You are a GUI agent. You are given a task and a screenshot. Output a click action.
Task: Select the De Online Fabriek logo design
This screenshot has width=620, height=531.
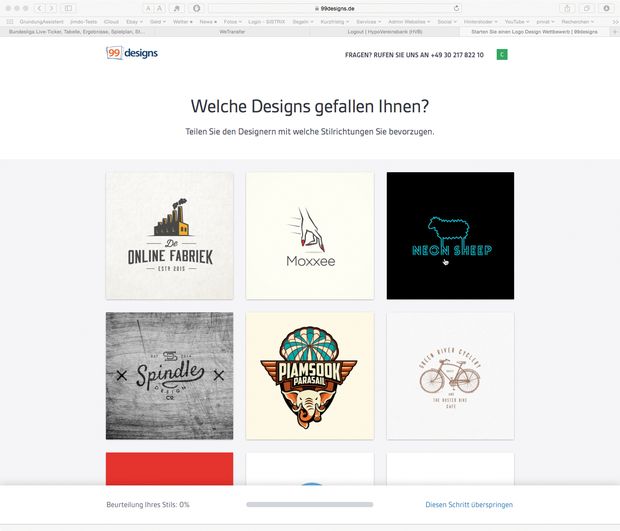tap(170, 236)
